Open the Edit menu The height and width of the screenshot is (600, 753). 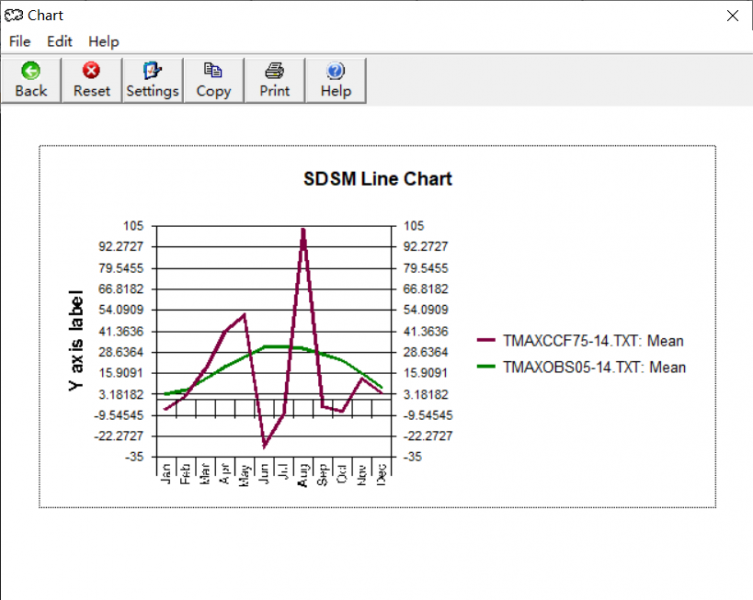(59, 41)
